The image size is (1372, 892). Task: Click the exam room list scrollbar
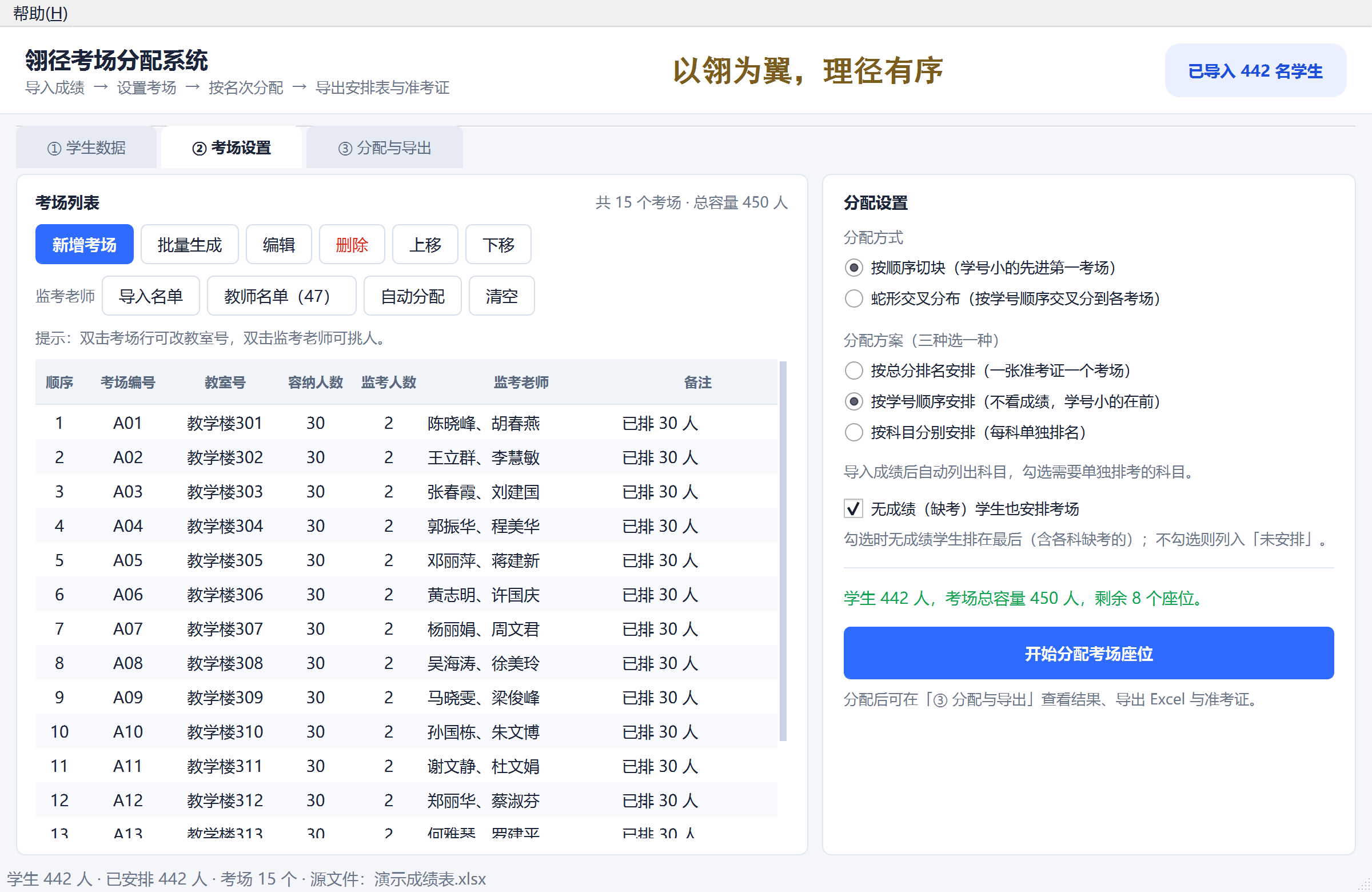(783, 551)
